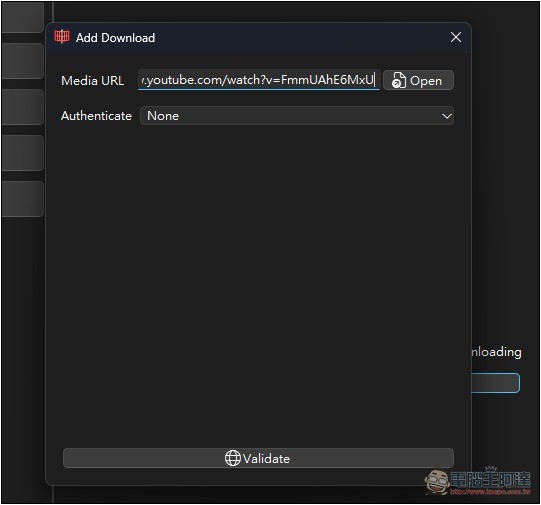Click the blue-outlined button behind the dialog
The width and height of the screenshot is (541, 505).
[x=495, y=383]
